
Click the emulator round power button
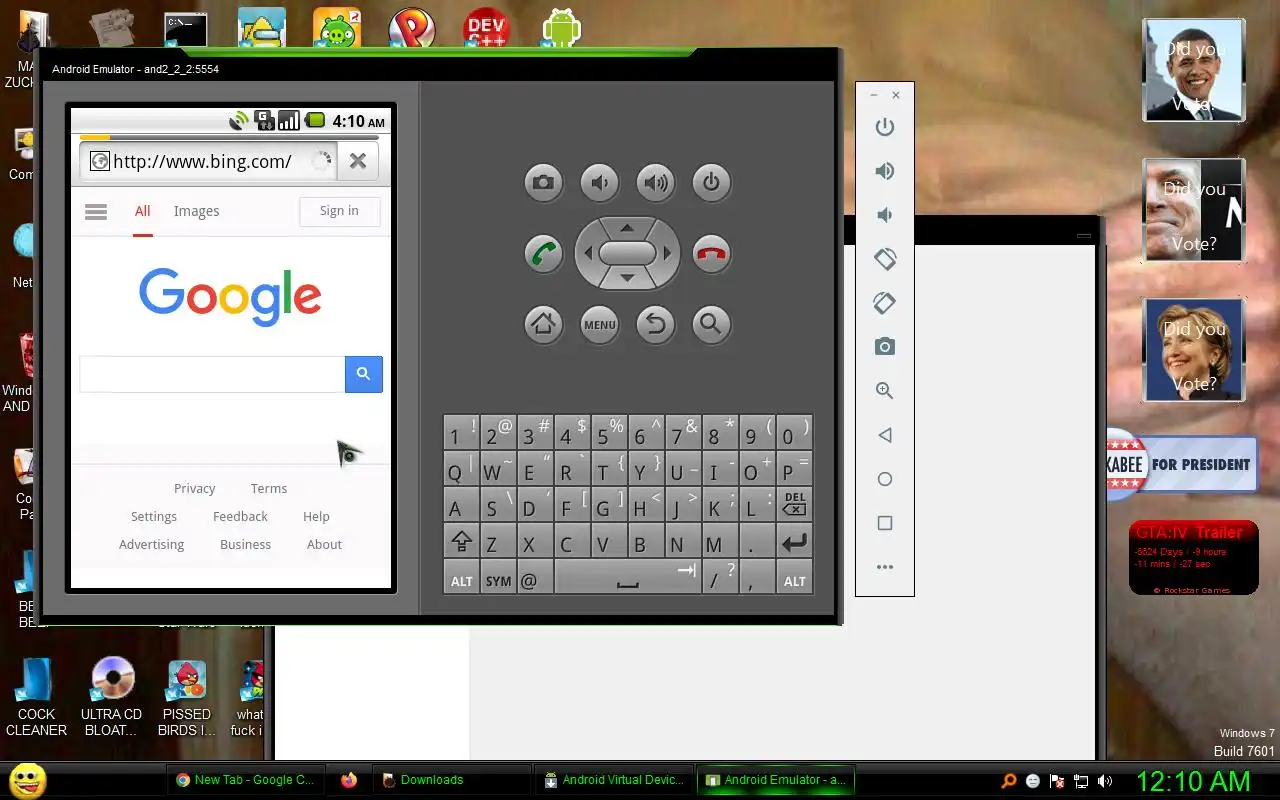[x=711, y=183]
